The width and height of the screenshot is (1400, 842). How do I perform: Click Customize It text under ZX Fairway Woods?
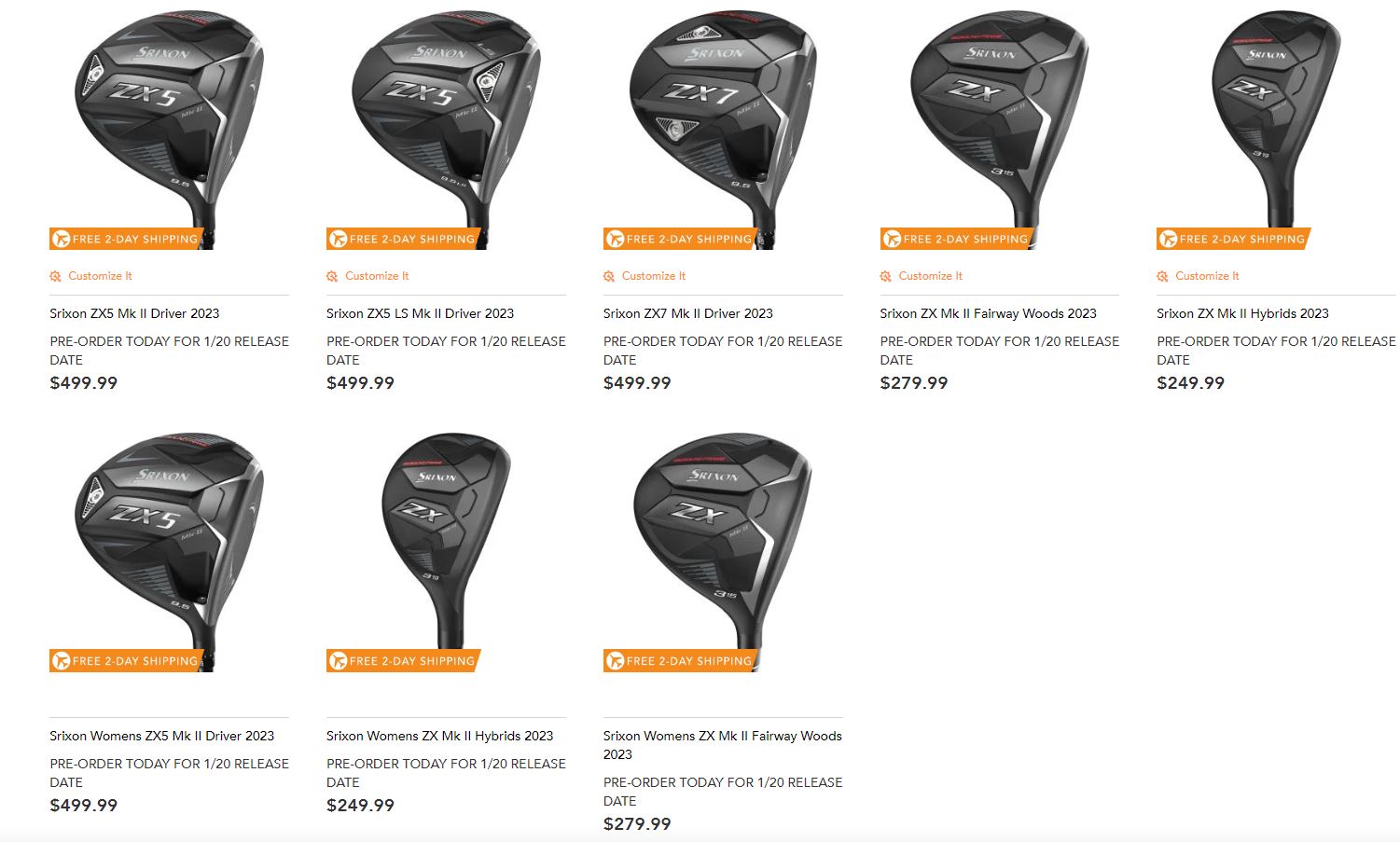click(x=931, y=276)
